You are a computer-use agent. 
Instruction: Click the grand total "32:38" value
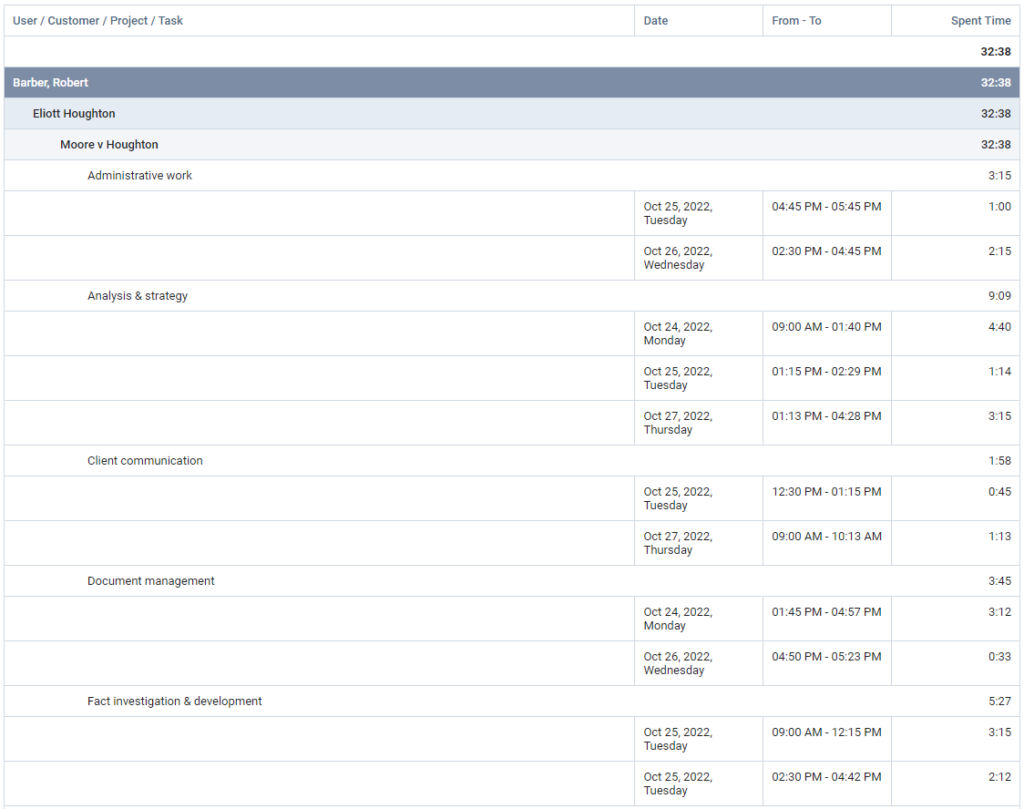(x=996, y=51)
